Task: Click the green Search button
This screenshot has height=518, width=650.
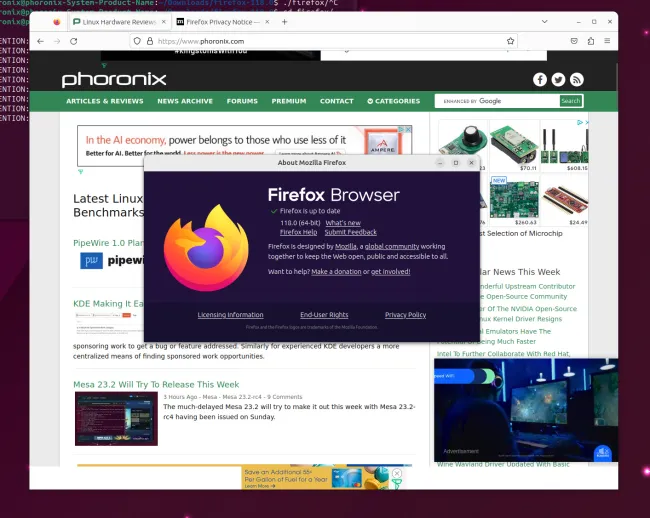Action: pyautogui.click(x=571, y=101)
